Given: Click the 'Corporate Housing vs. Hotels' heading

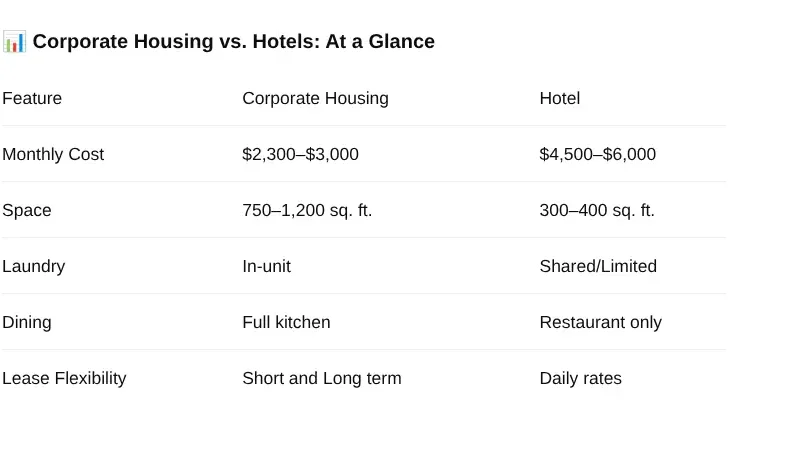Looking at the screenshot, I should pyautogui.click(x=234, y=42).
